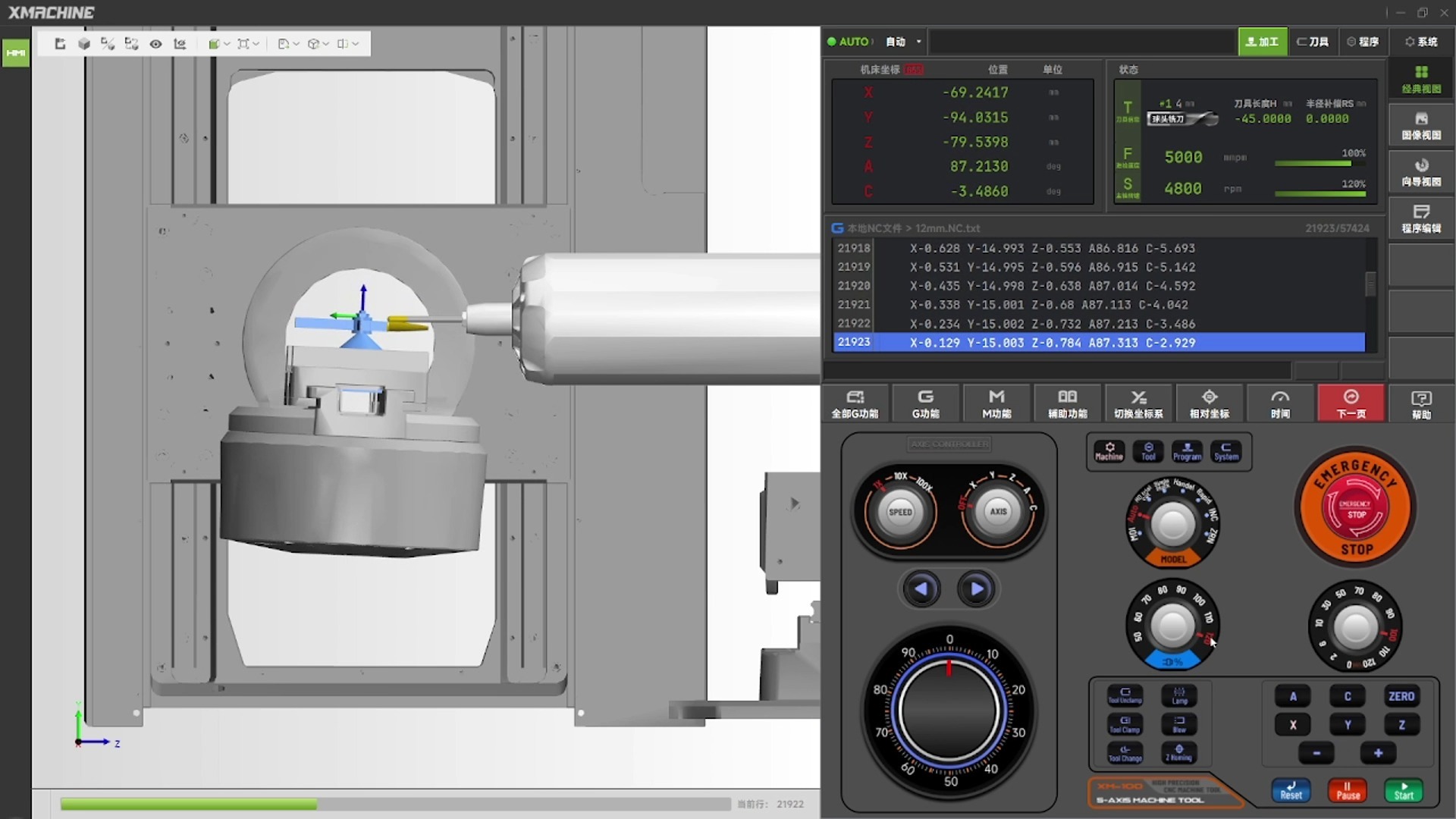This screenshot has width=1456, height=819.
Task: Toggle the Lamp button on control panel
Action: [1179, 695]
